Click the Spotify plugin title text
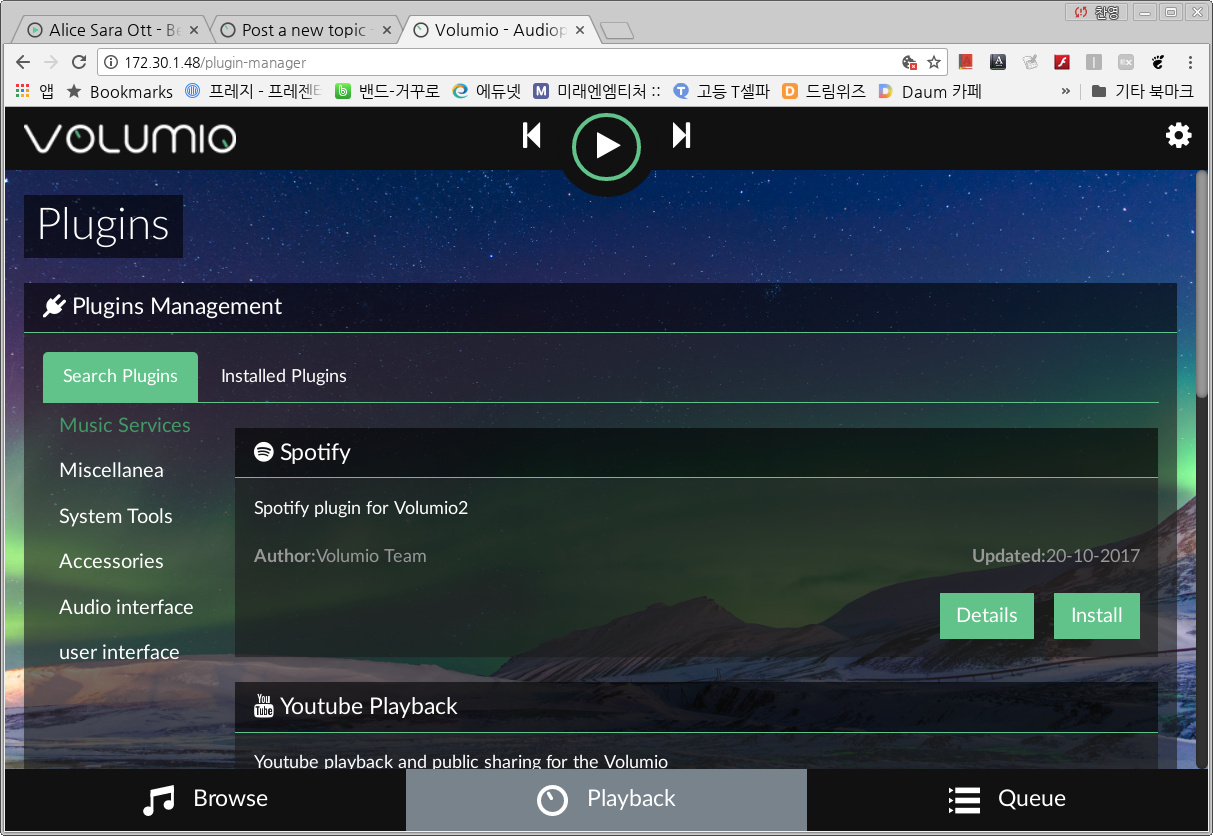Viewport: 1213px width, 836px height. [315, 452]
